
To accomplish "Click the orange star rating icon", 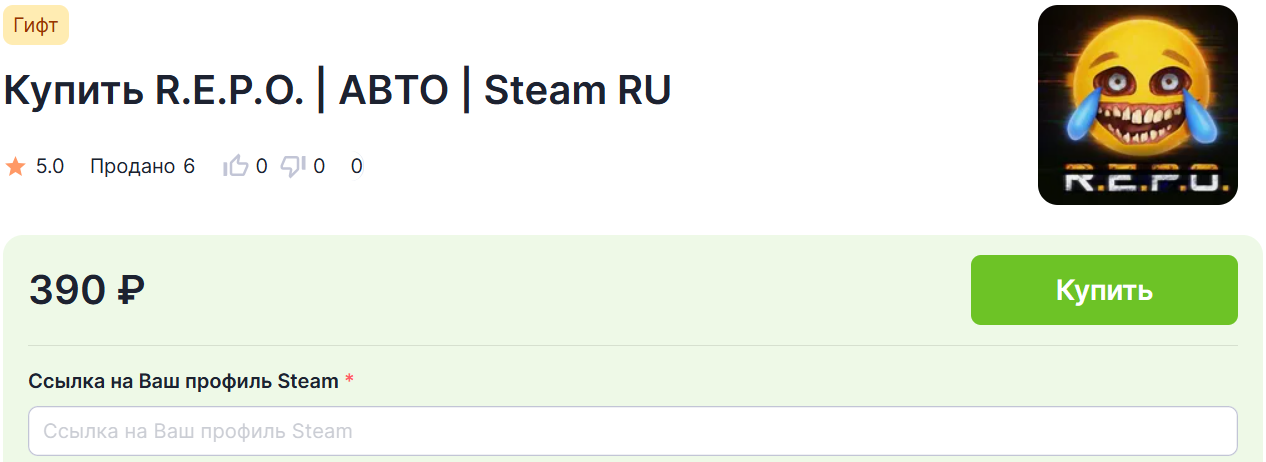I will pos(15,167).
